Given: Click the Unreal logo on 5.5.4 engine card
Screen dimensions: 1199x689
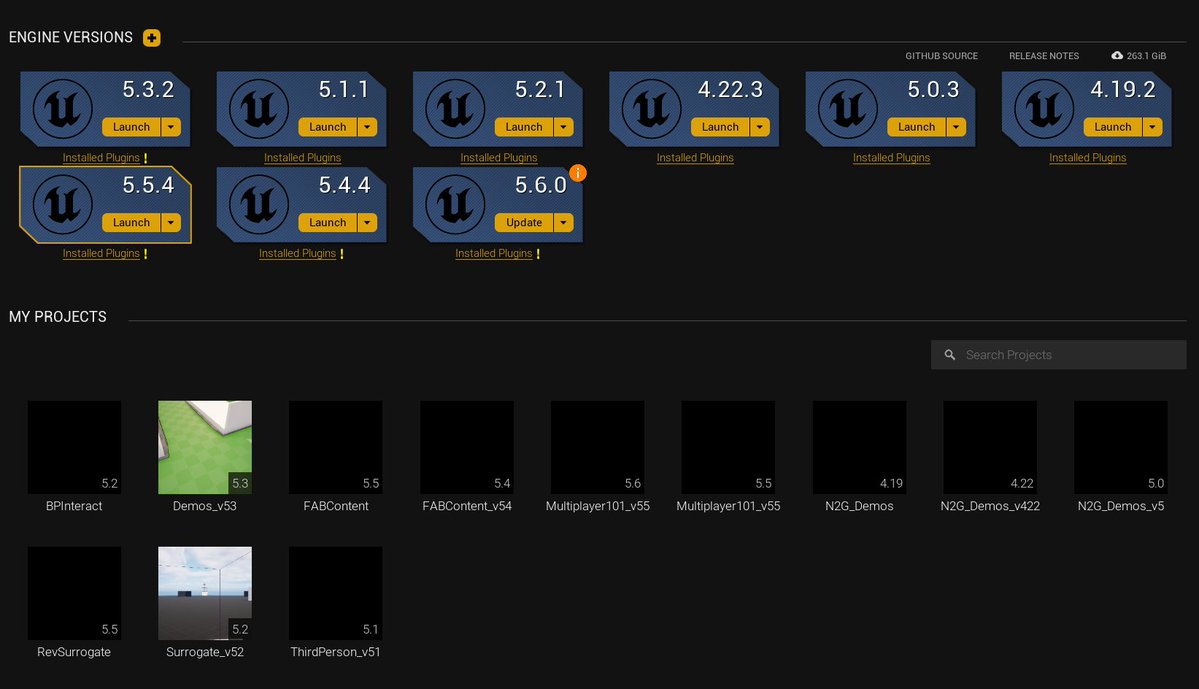Looking at the screenshot, I should click(63, 204).
